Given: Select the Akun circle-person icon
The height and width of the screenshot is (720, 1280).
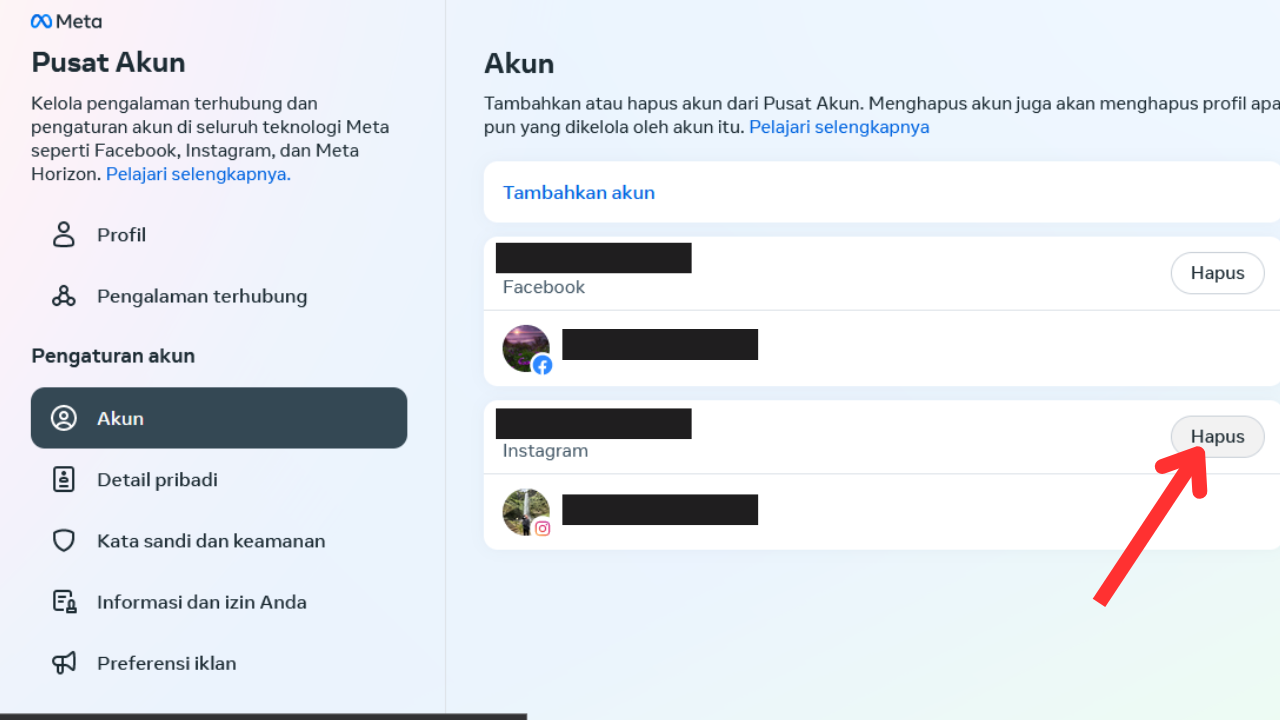Looking at the screenshot, I should click(x=64, y=418).
